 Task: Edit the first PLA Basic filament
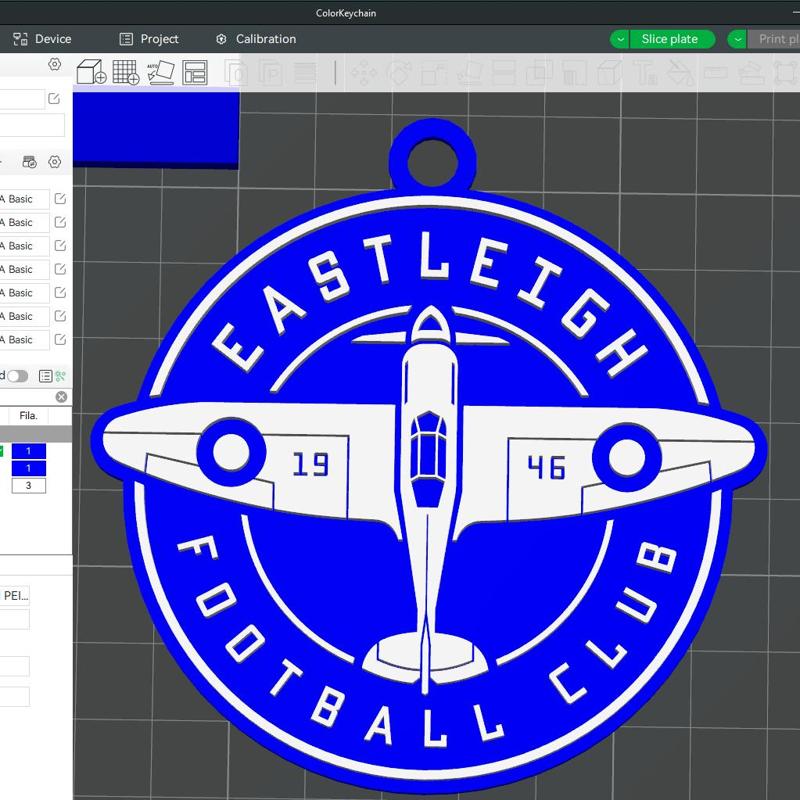61,198
